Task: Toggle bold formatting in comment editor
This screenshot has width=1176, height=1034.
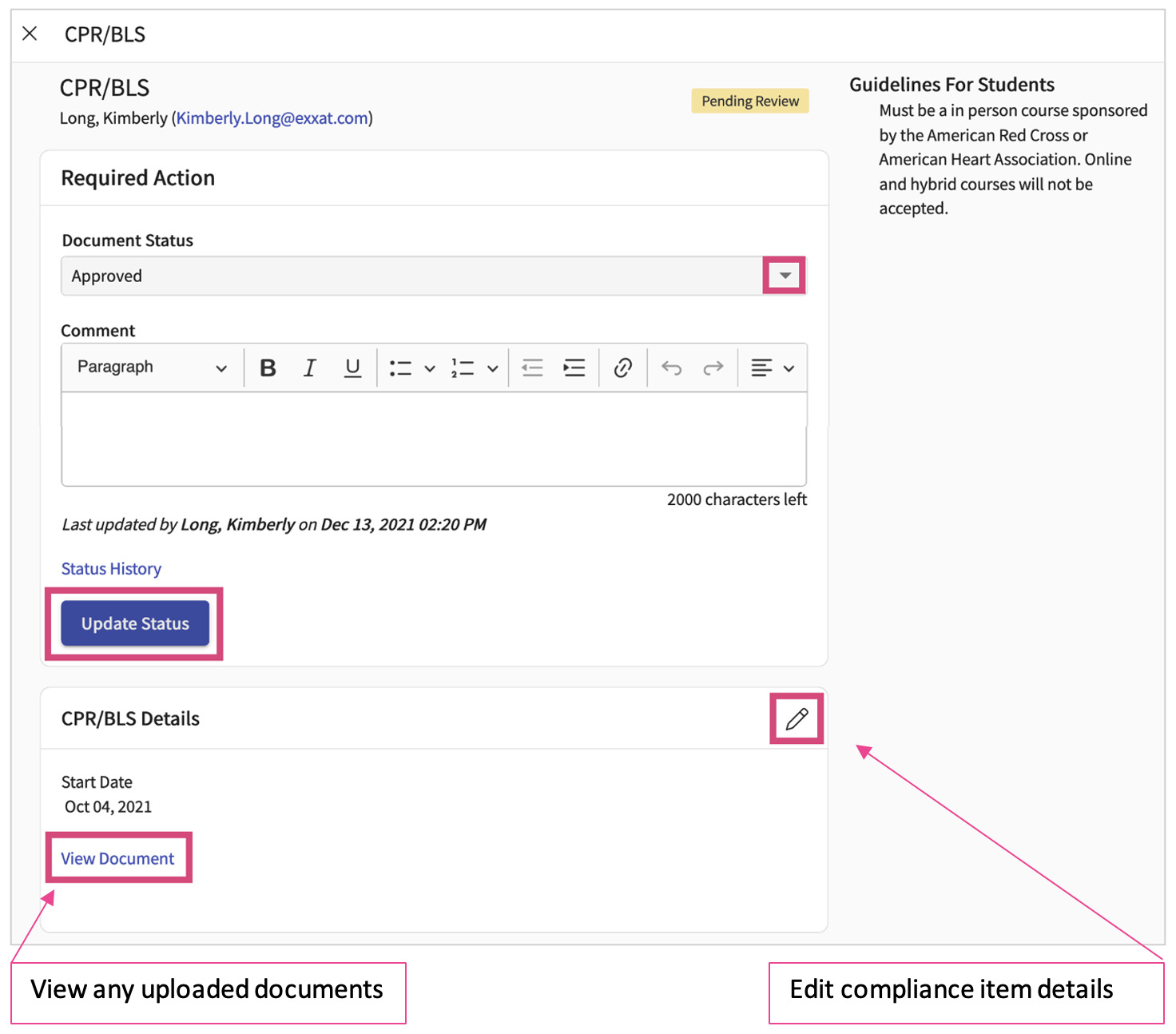Action: tap(268, 368)
